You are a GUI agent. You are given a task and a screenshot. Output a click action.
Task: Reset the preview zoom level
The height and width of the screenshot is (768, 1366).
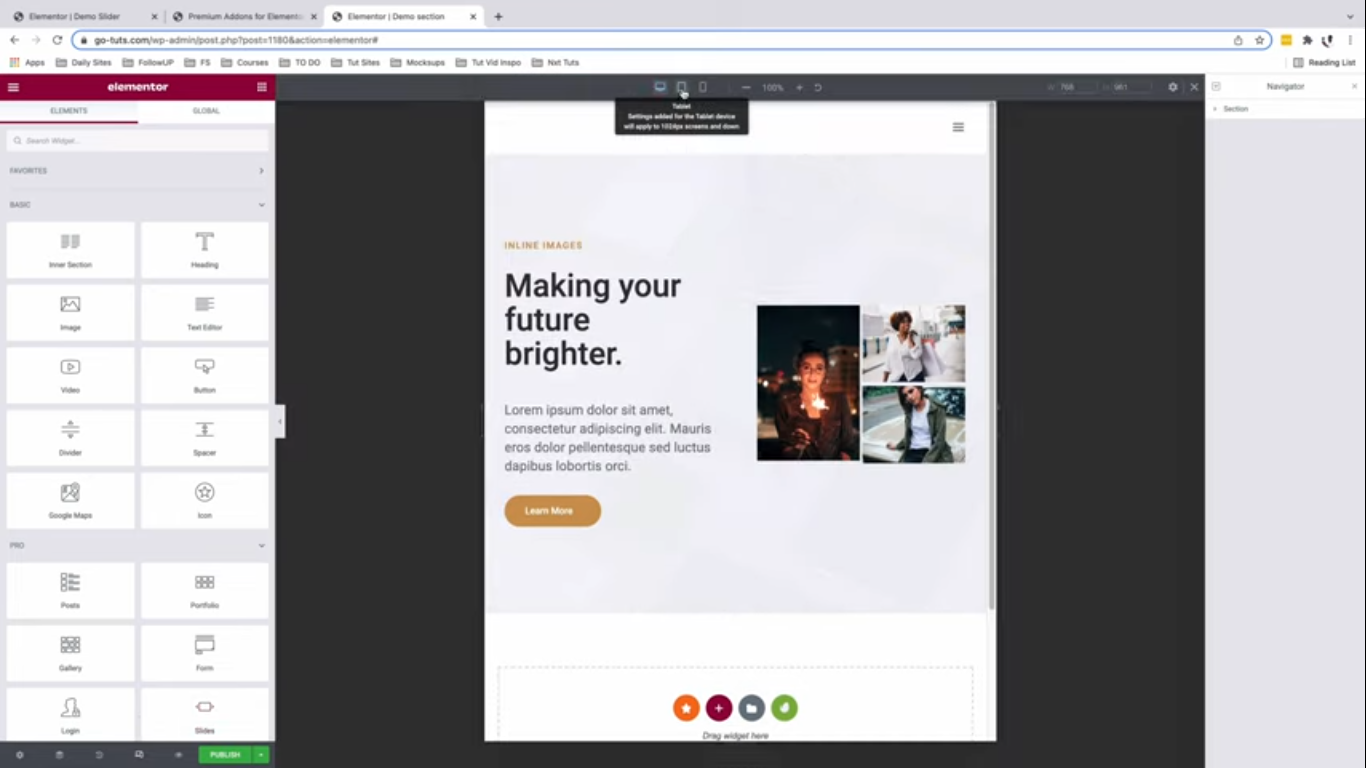pos(818,88)
